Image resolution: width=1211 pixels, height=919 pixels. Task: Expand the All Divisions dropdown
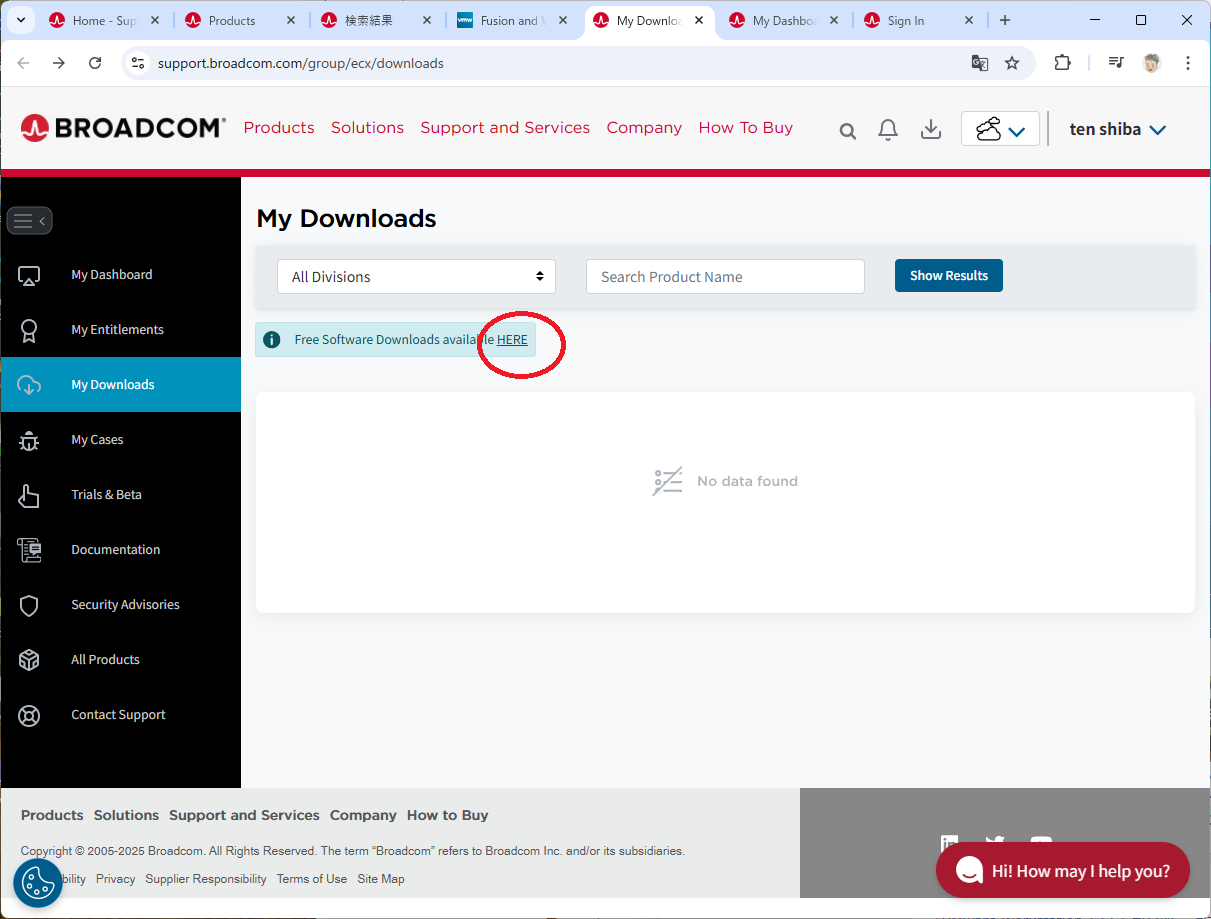coord(416,277)
